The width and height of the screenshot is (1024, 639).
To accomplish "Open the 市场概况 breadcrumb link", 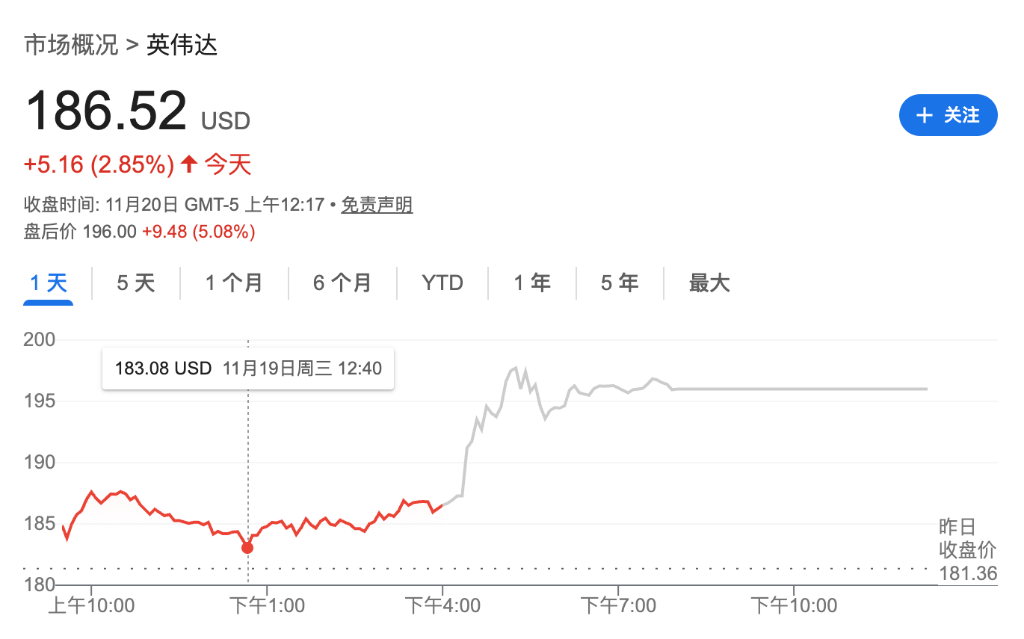I will point(70,45).
